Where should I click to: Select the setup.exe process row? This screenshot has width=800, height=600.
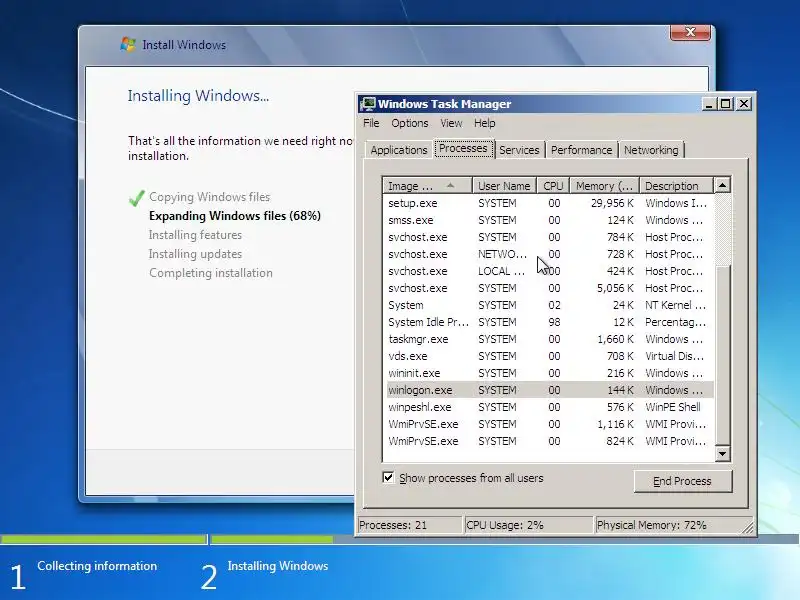click(548, 203)
